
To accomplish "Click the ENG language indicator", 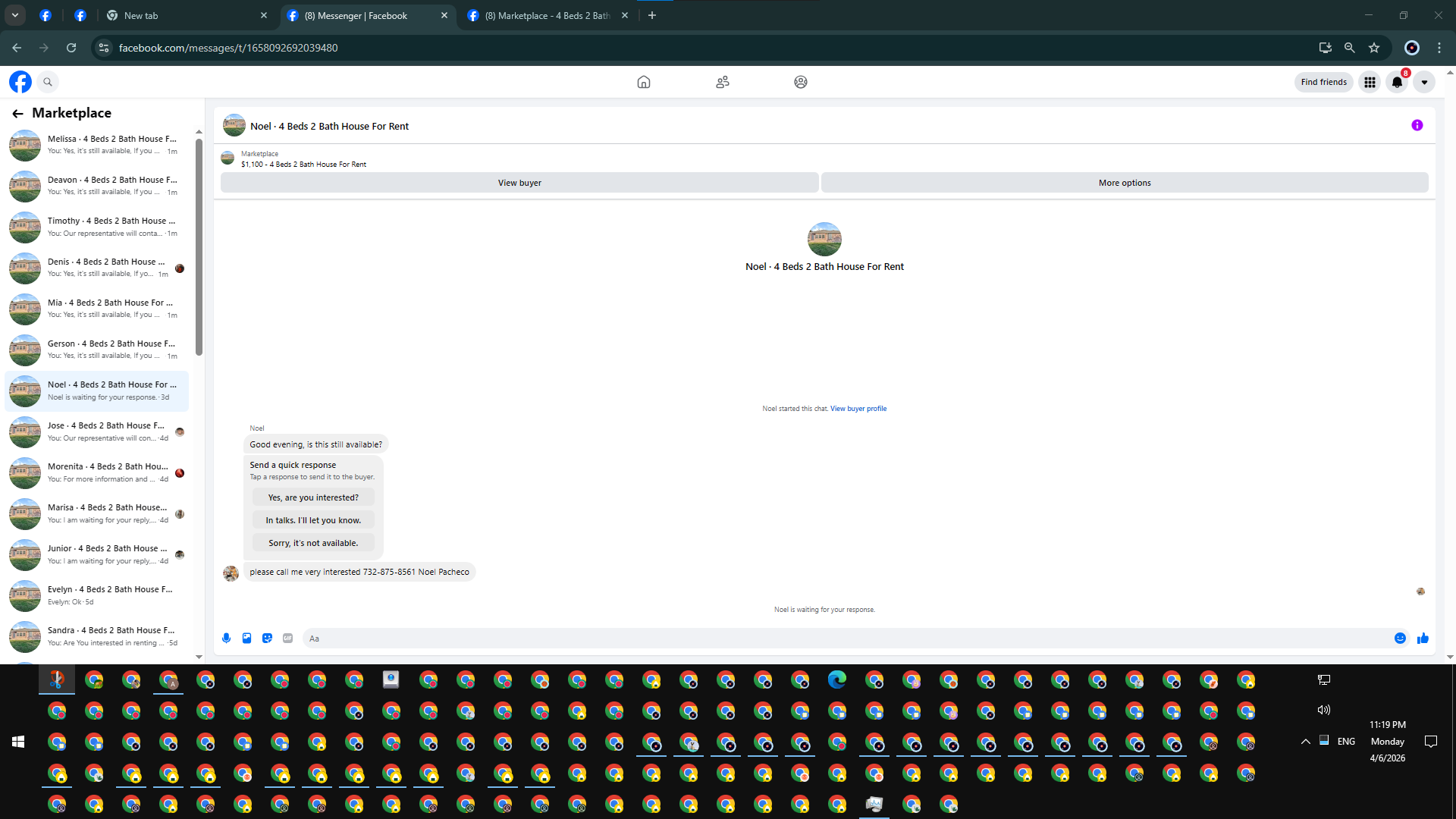I will click(1346, 742).
